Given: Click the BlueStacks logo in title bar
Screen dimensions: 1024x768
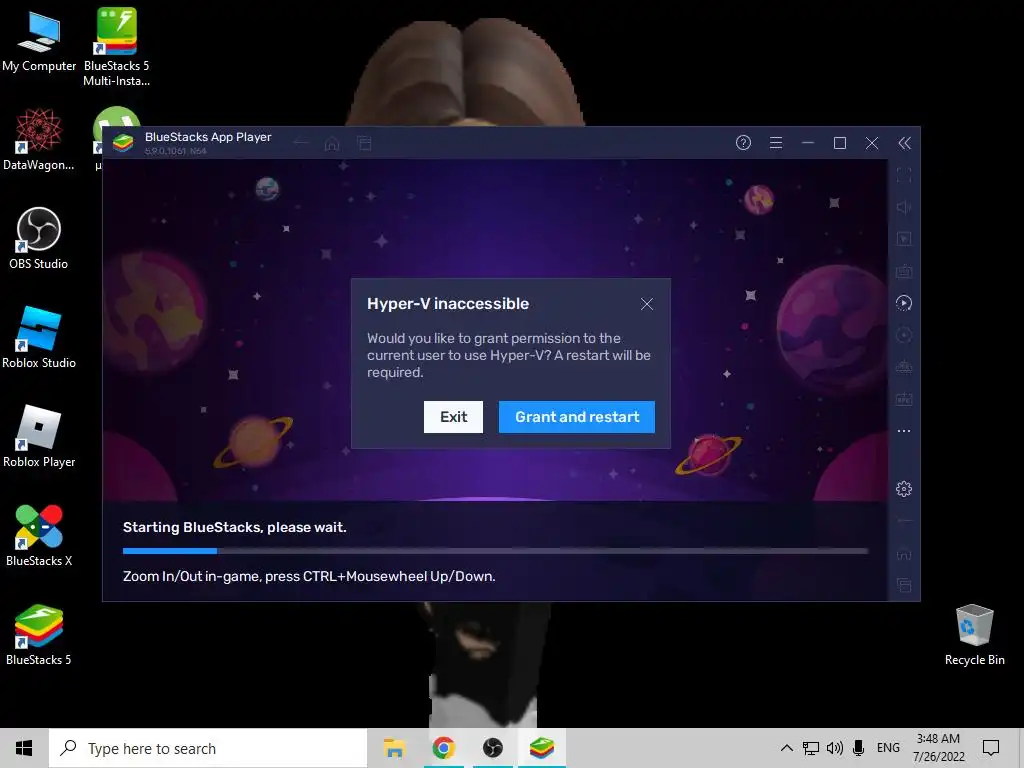Looking at the screenshot, I should tap(123, 142).
